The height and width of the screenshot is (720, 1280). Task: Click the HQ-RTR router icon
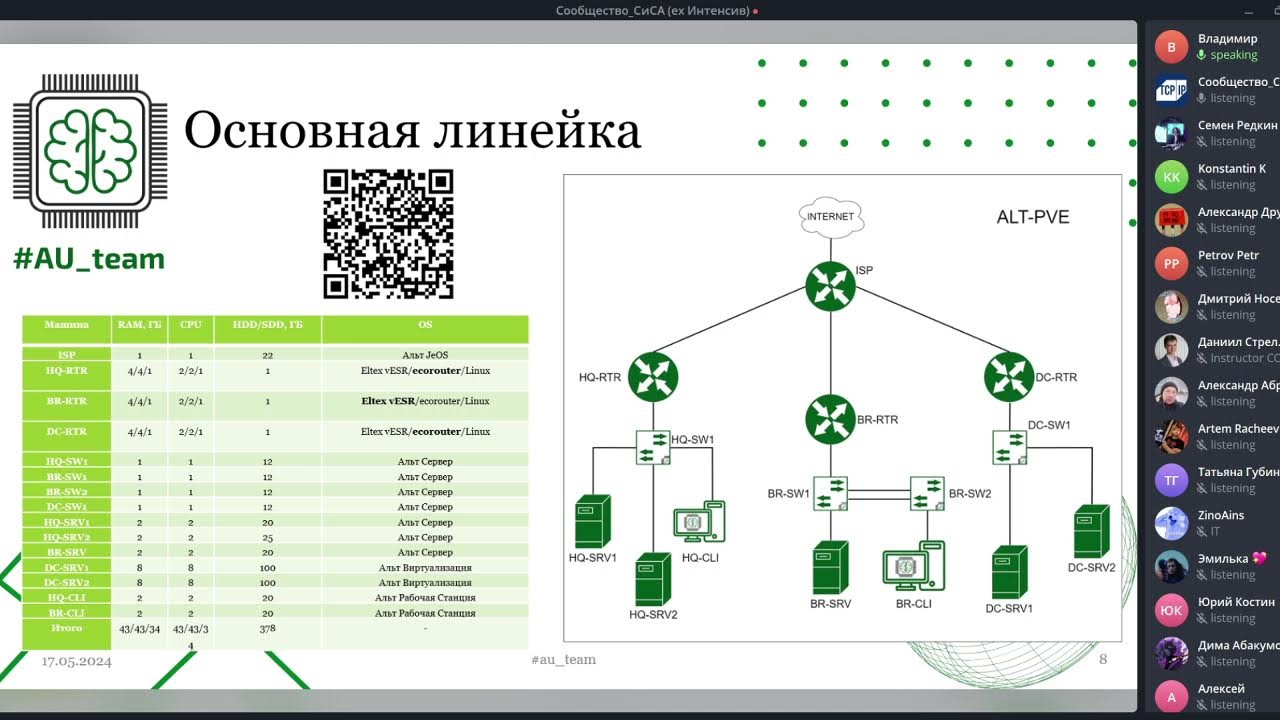coord(654,377)
